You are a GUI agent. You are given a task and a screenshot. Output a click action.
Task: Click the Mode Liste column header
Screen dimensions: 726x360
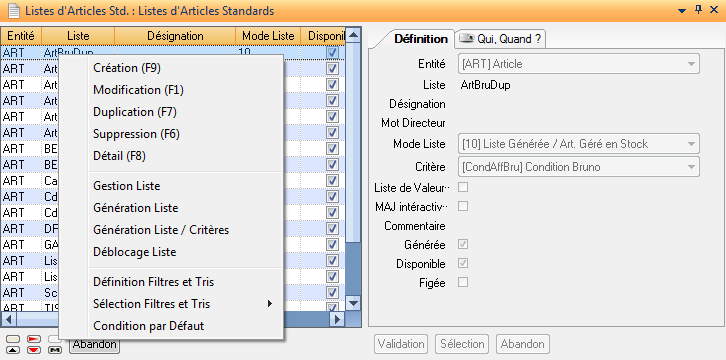click(268, 36)
